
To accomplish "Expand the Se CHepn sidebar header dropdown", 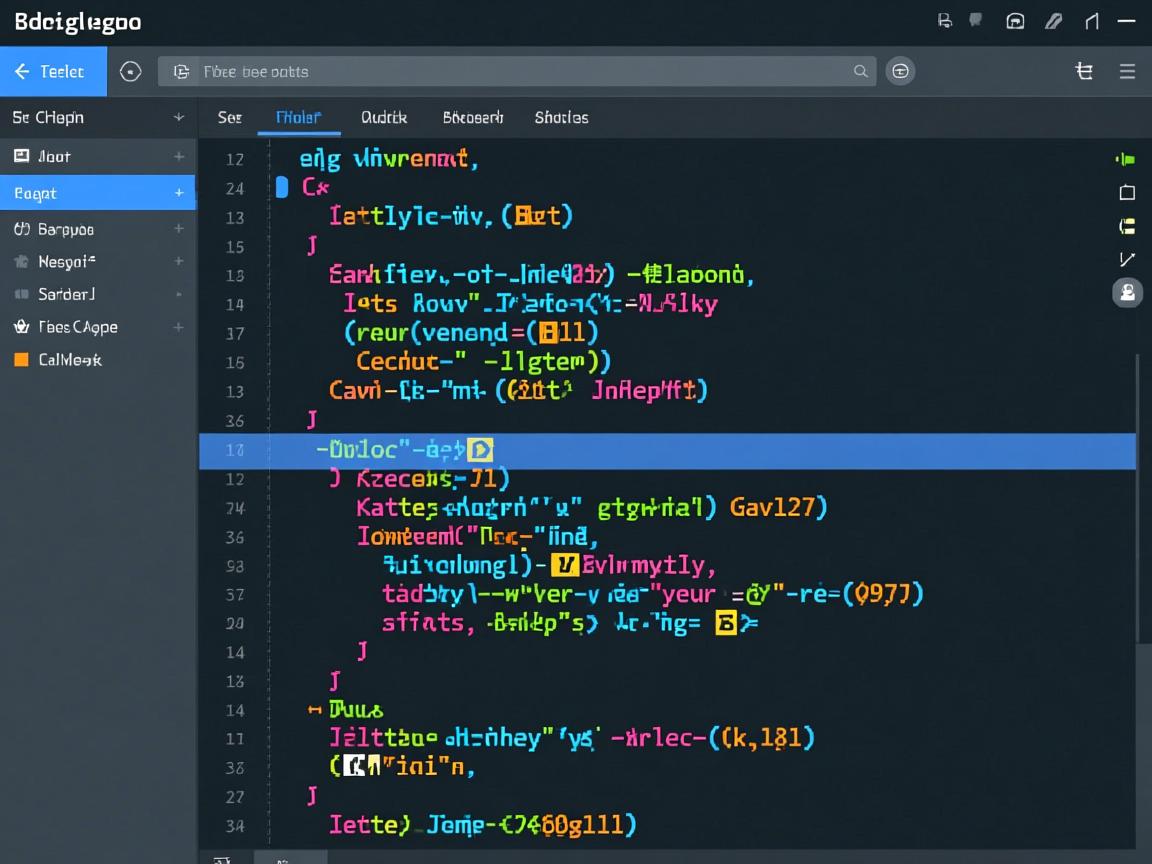I will 178,117.
